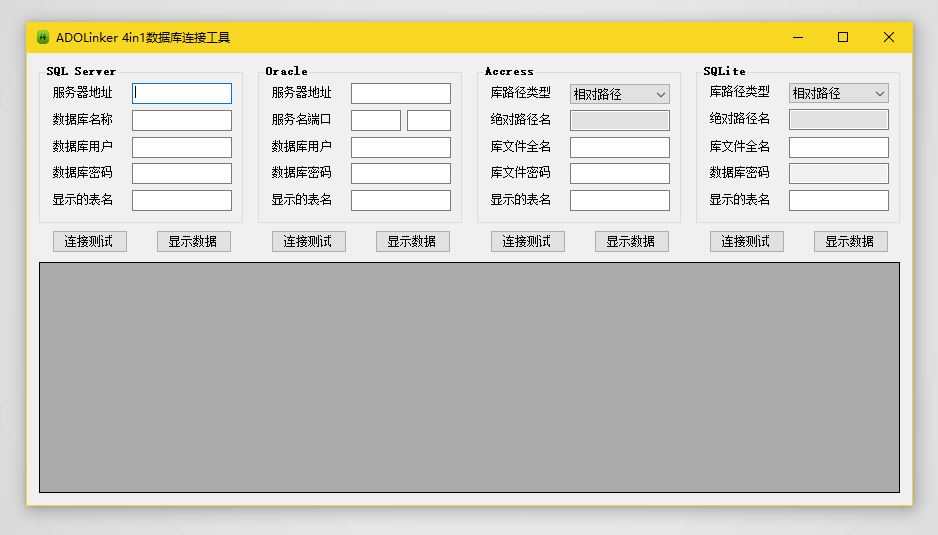Minimize the ADOLinker window

tap(798, 37)
